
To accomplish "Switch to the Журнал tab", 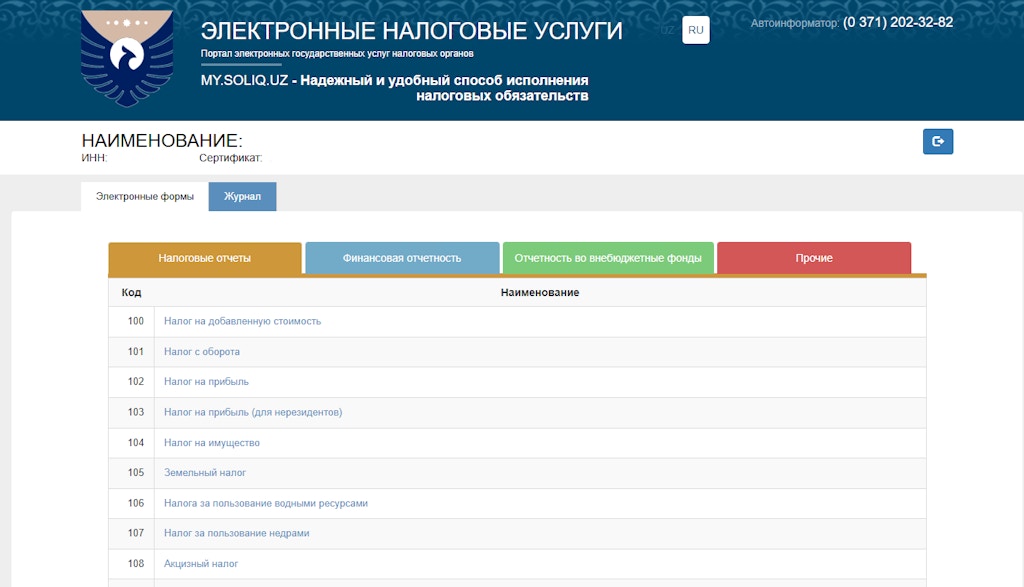I will 242,197.
